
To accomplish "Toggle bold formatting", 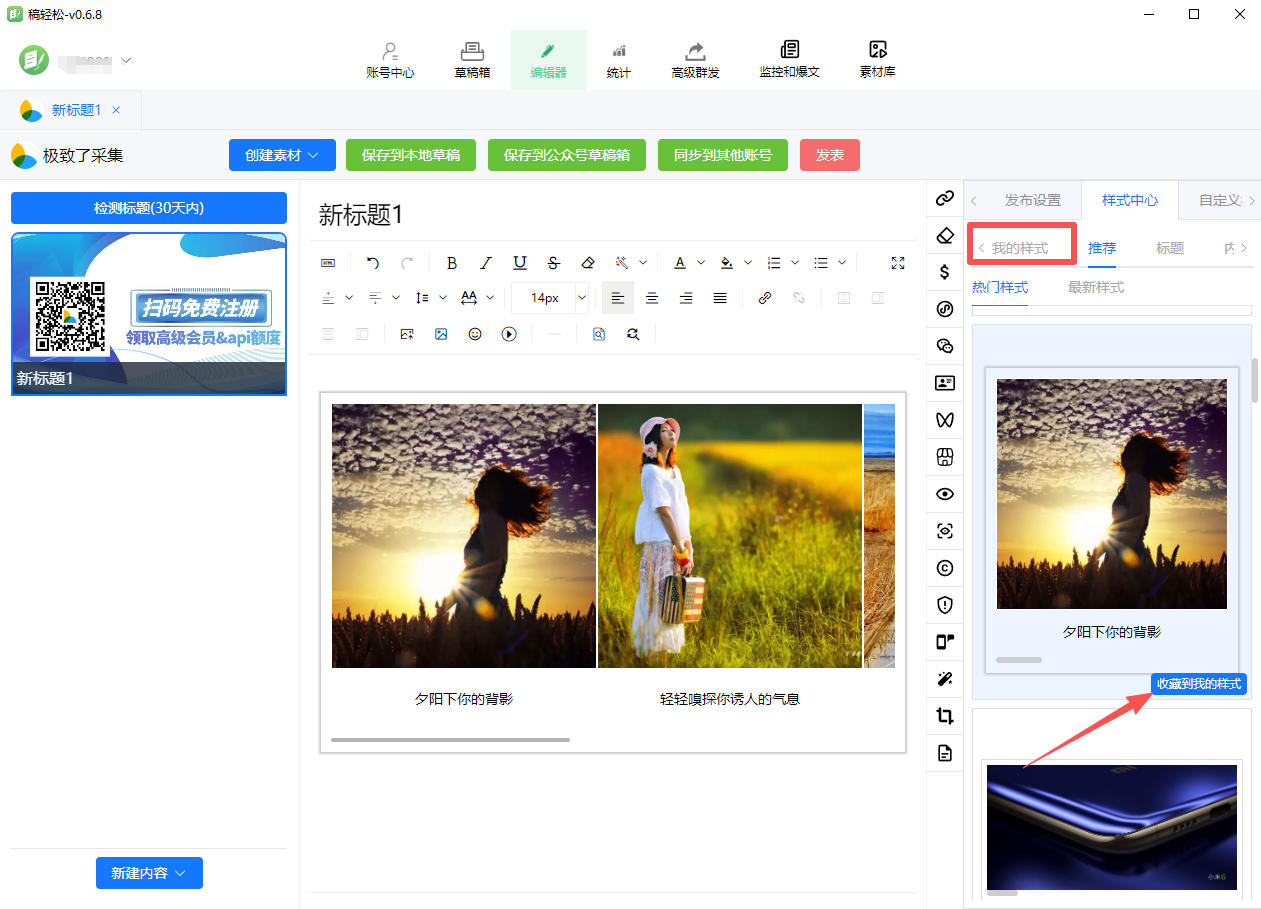I will point(452,263).
